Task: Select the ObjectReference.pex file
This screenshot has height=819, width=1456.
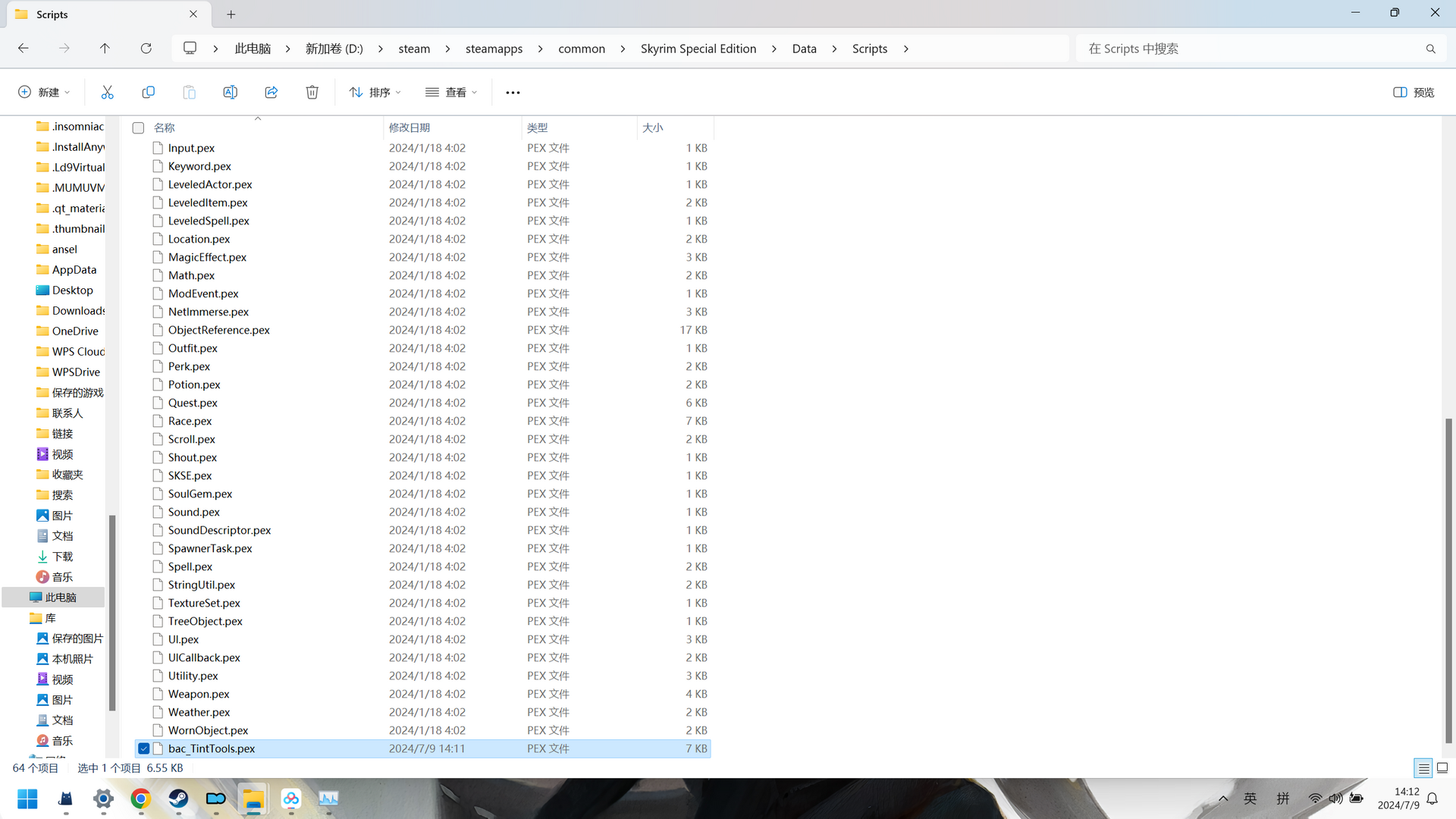Action: coord(218,330)
